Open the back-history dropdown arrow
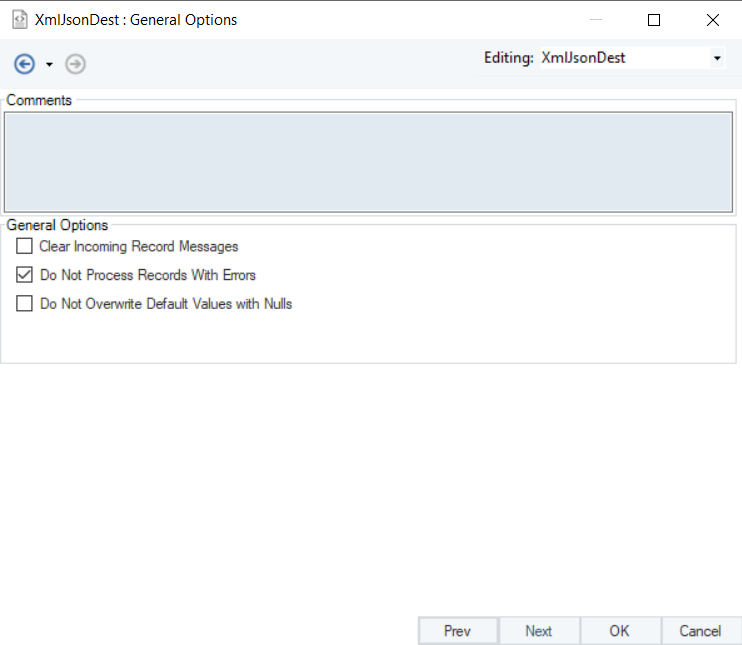 [x=49, y=64]
